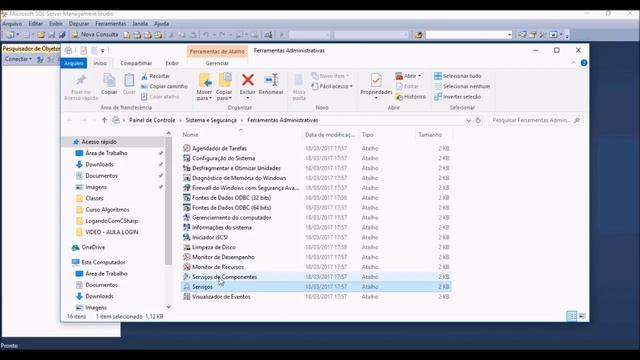Switch to the Exibir ribbon tab
640x360 pixels.
[172, 63]
